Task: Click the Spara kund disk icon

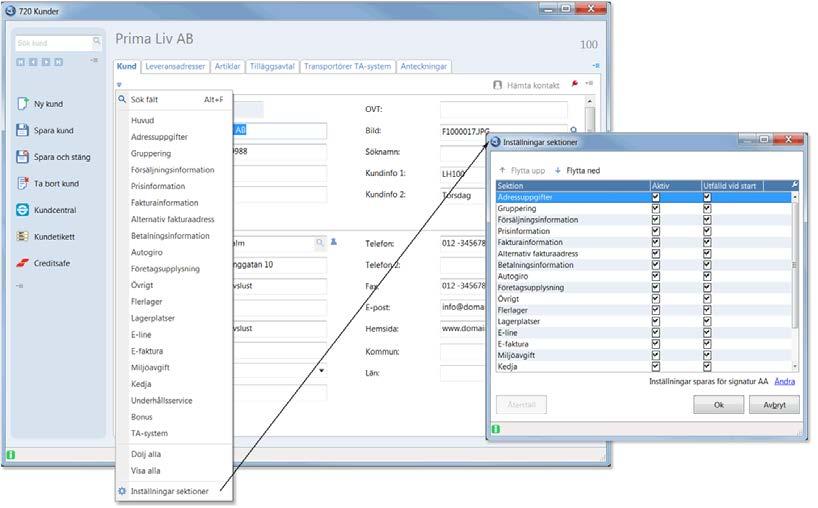Action: point(22,130)
